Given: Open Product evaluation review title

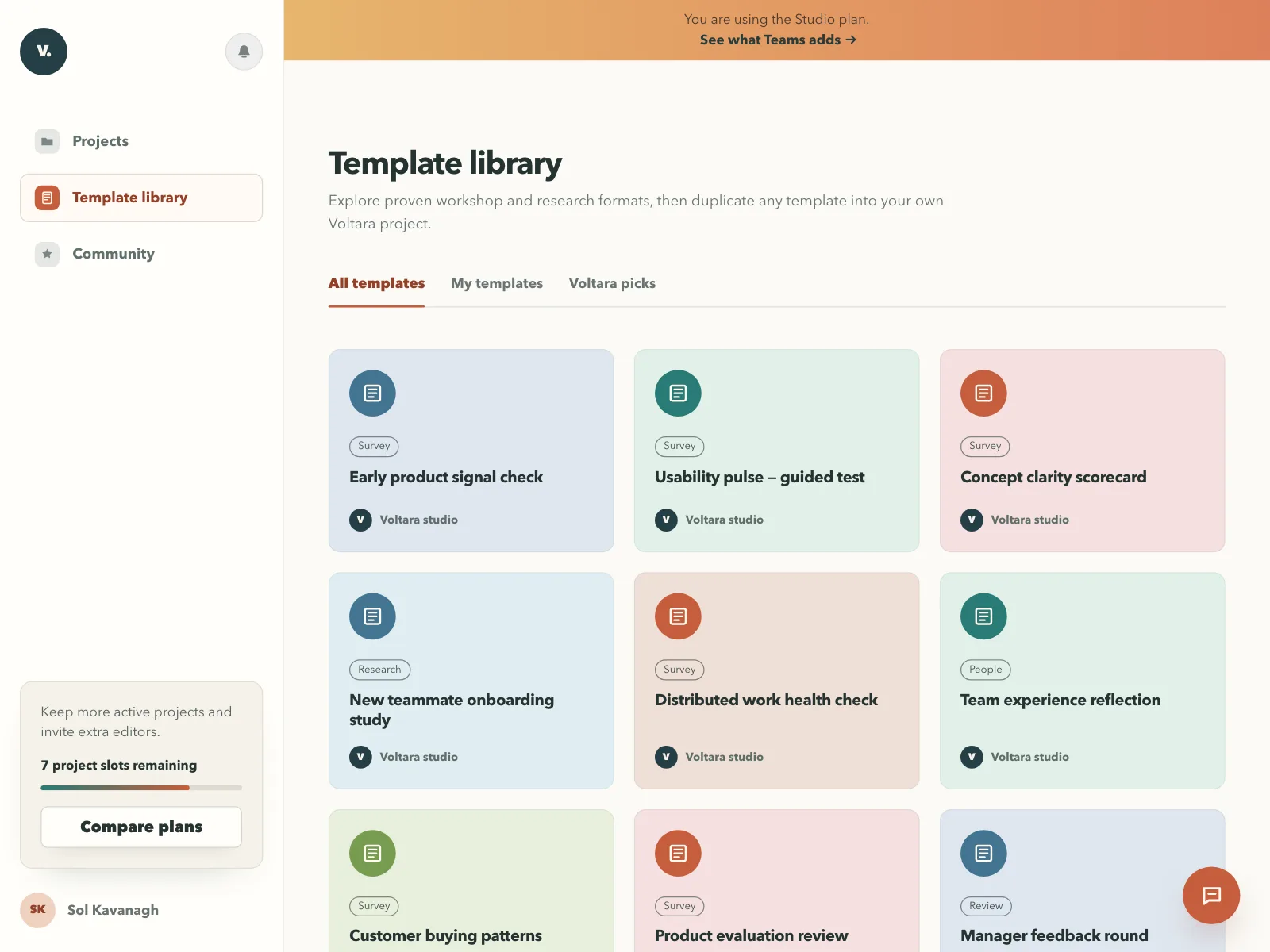Looking at the screenshot, I should click(x=751, y=935).
